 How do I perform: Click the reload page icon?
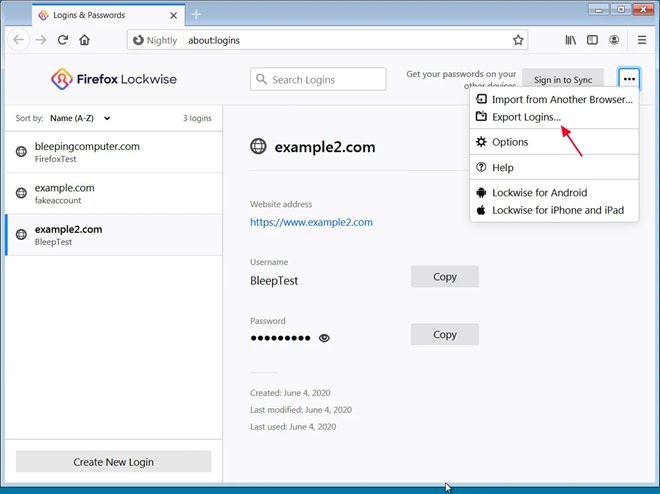coord(63,40)
